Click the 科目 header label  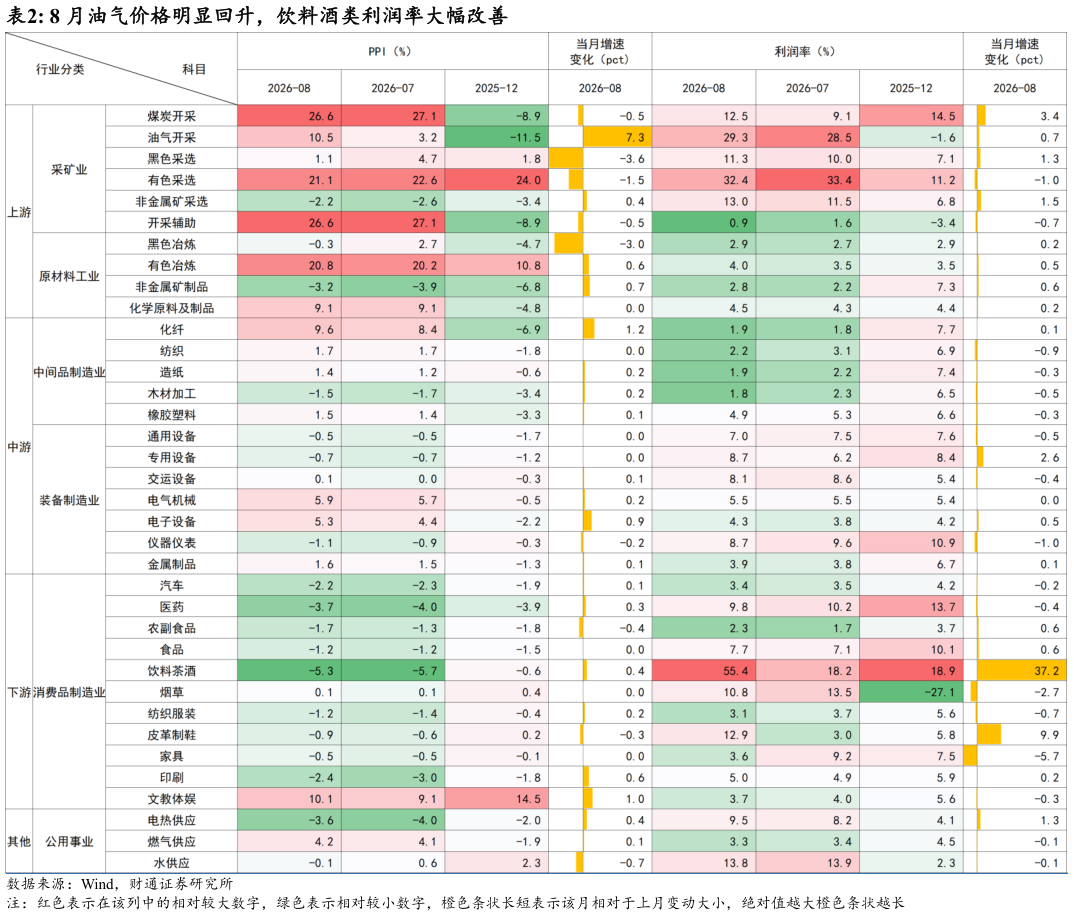click(194, 69)
